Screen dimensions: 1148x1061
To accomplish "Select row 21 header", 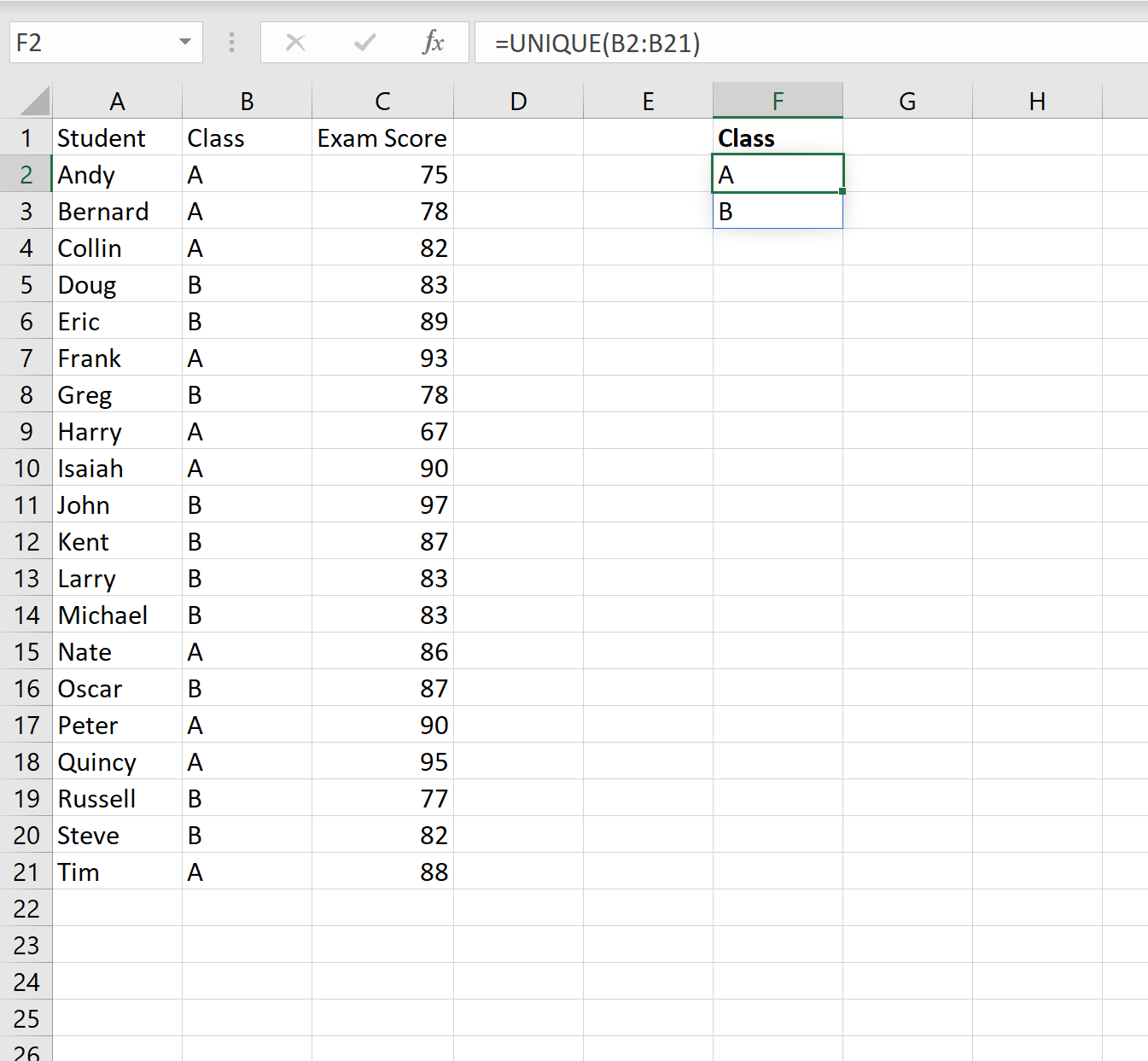I will coord(26,872).
